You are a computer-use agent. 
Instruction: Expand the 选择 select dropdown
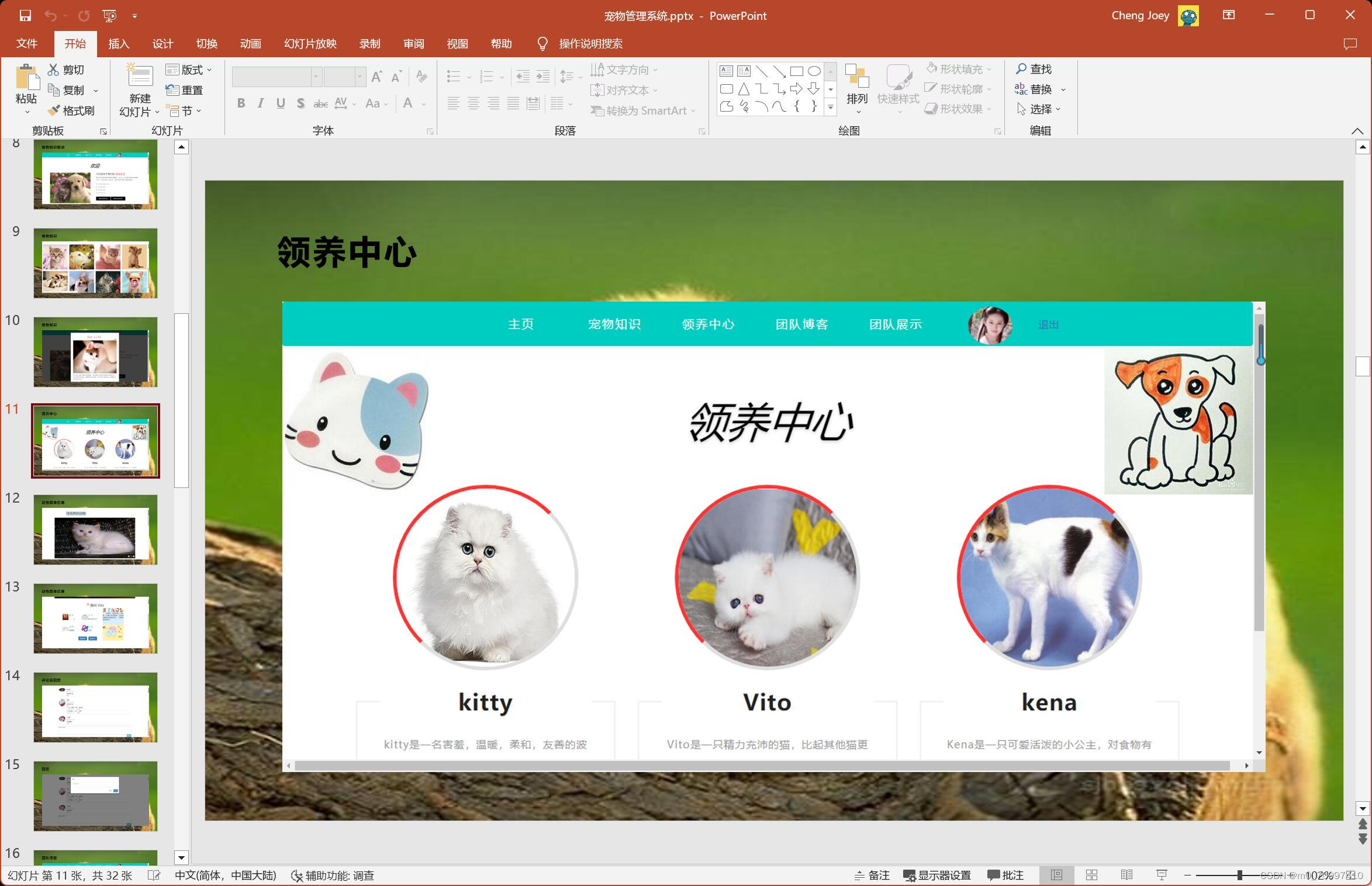click(1039, 109)
